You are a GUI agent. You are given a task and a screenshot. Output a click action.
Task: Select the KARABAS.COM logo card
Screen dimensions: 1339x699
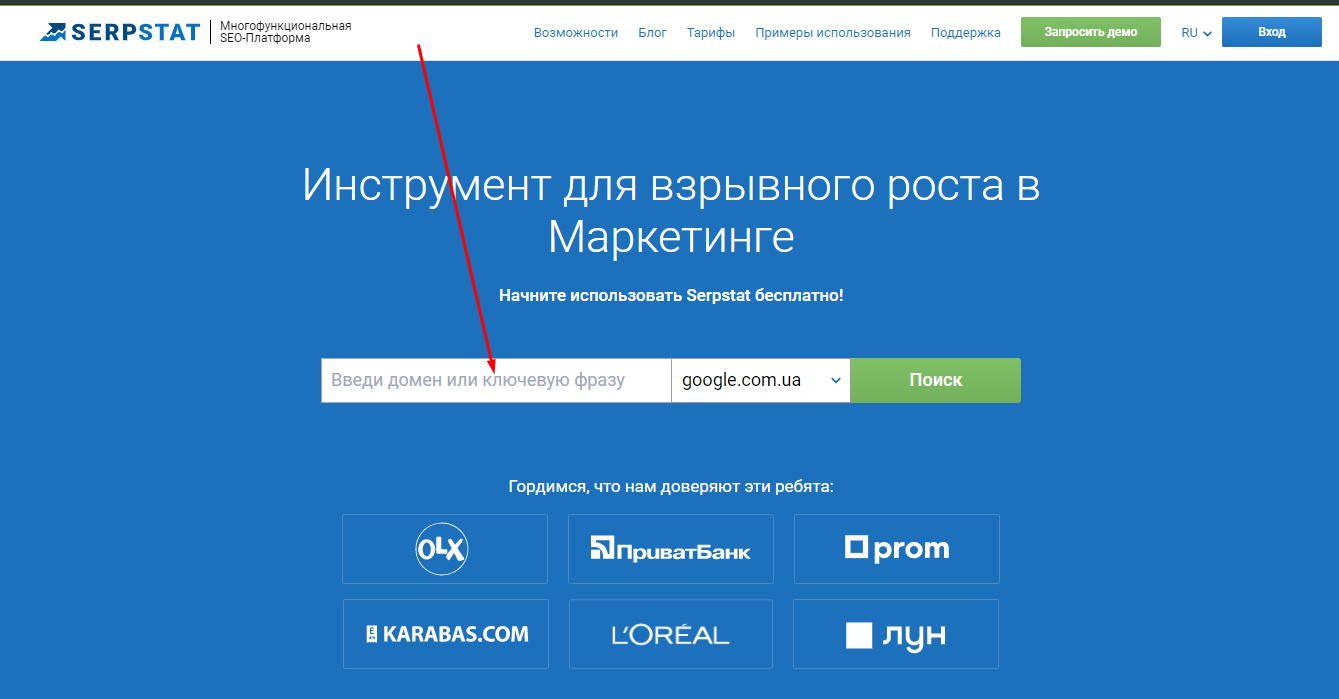coord(446,634)
